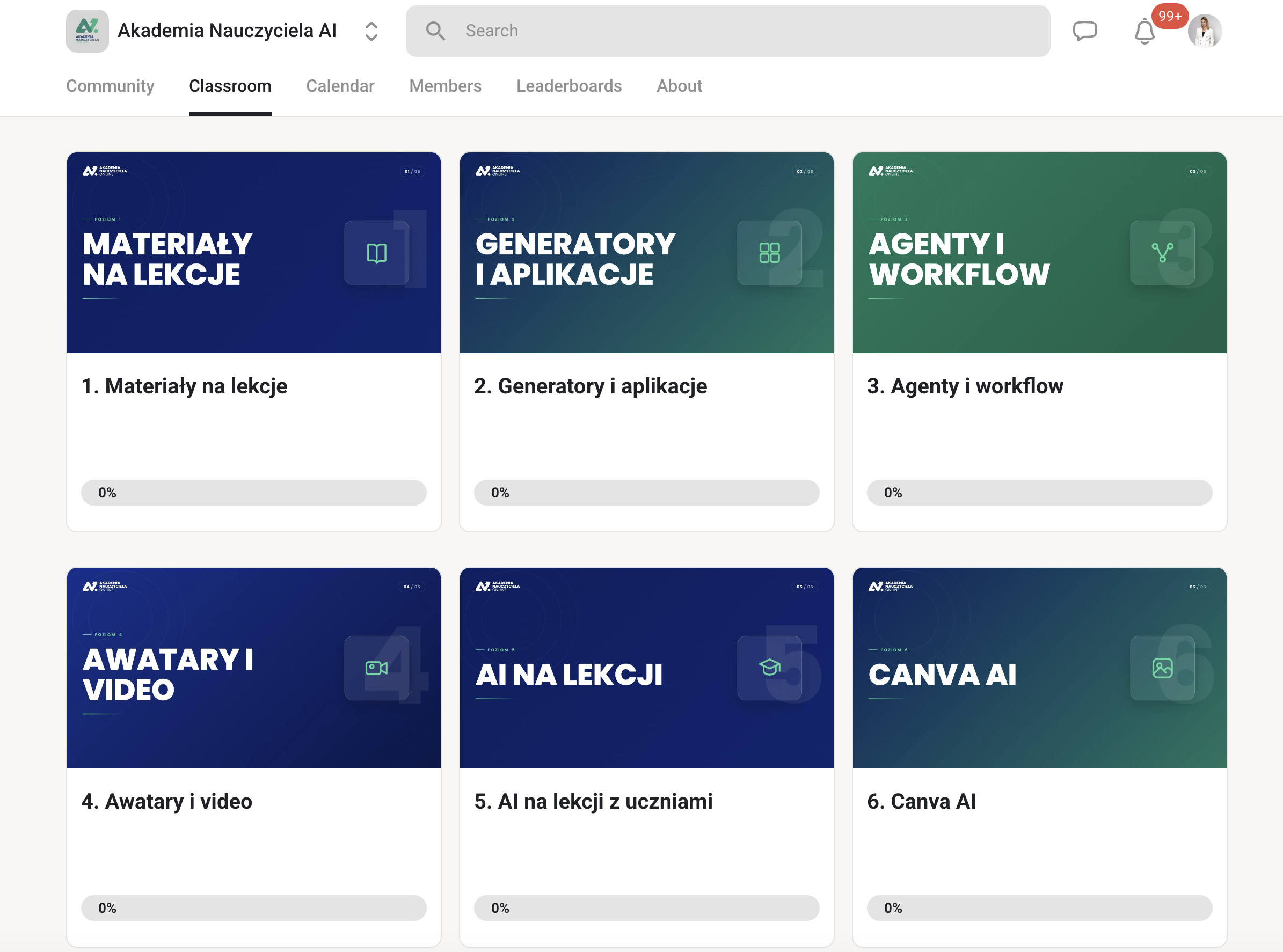This screenshot has width=1283, height=952.
Task: Click title "1. Materiały na lekcje"
Action: (185, 386)
